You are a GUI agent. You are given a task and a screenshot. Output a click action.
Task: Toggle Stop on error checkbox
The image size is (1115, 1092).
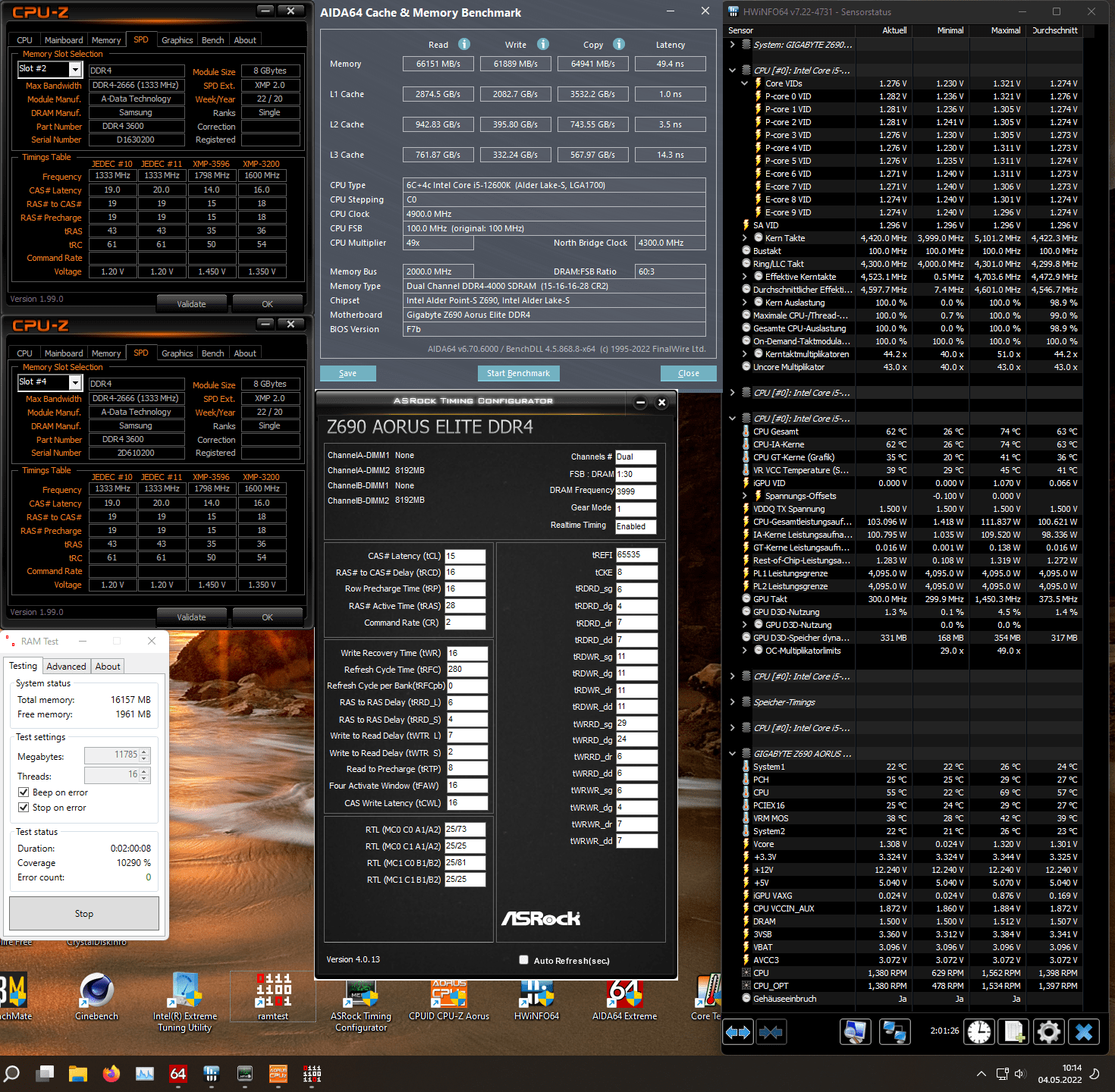(x=24, y=807)
